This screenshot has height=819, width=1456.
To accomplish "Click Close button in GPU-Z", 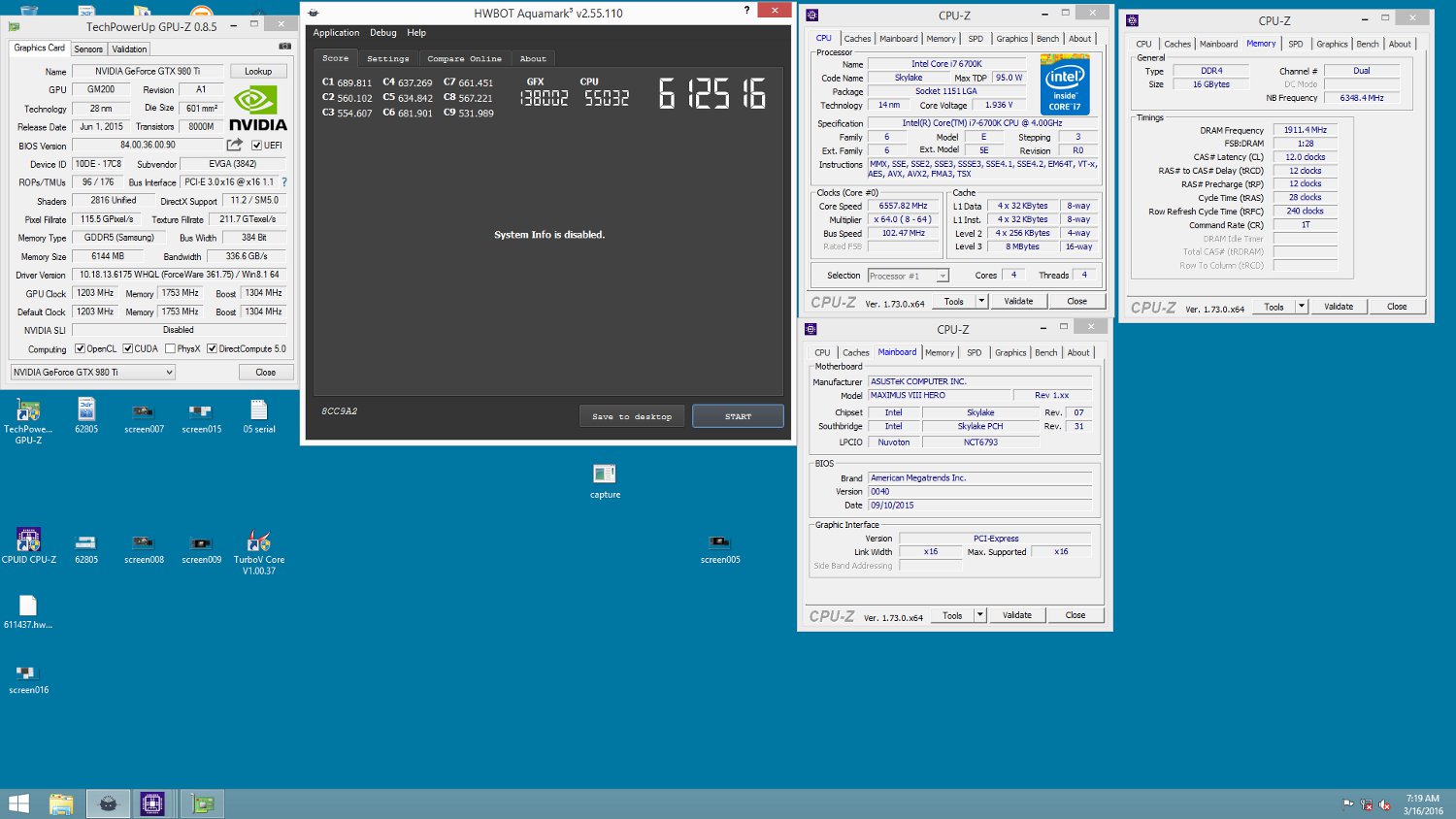I will [x=265, y=372].
